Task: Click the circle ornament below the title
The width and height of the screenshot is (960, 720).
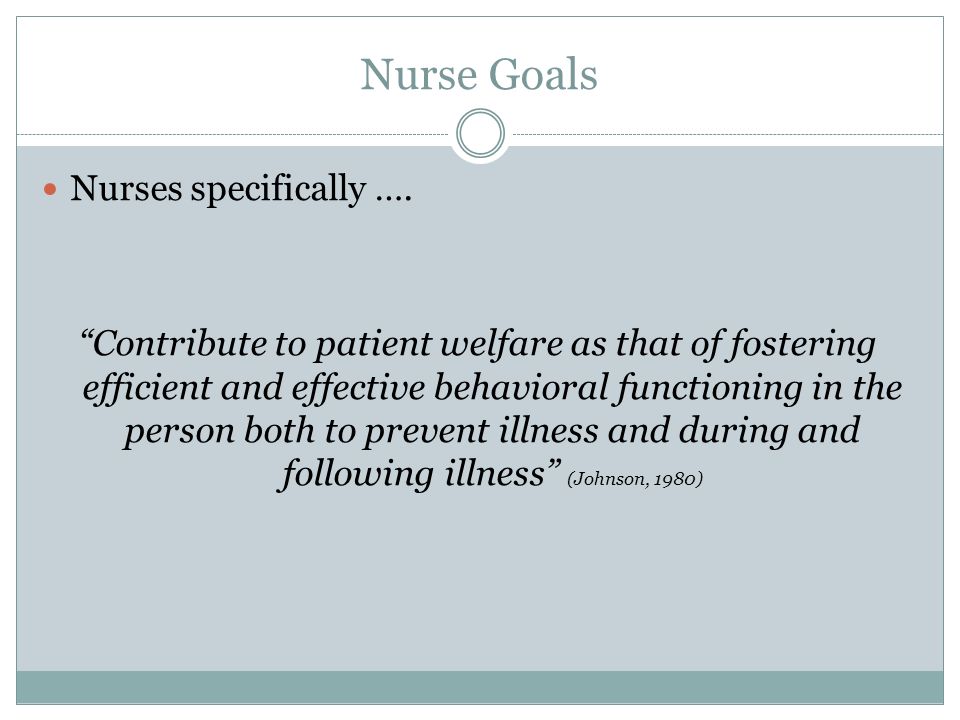Action: tap(481, 133)
